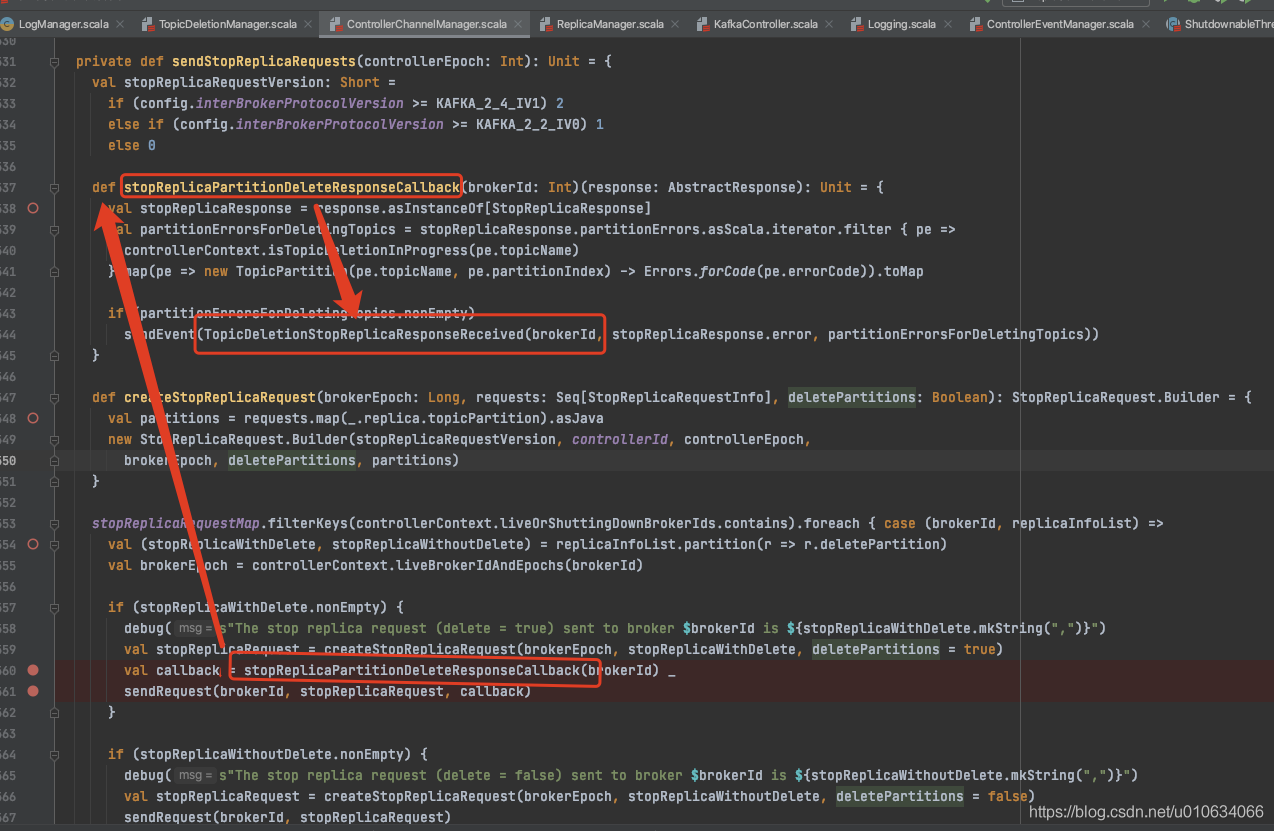Image resolution: width=1274 pixels, height=831 pixels.
Task: Click fold marker on the '}.map(pe =>' line
Action: pos(56,271)
